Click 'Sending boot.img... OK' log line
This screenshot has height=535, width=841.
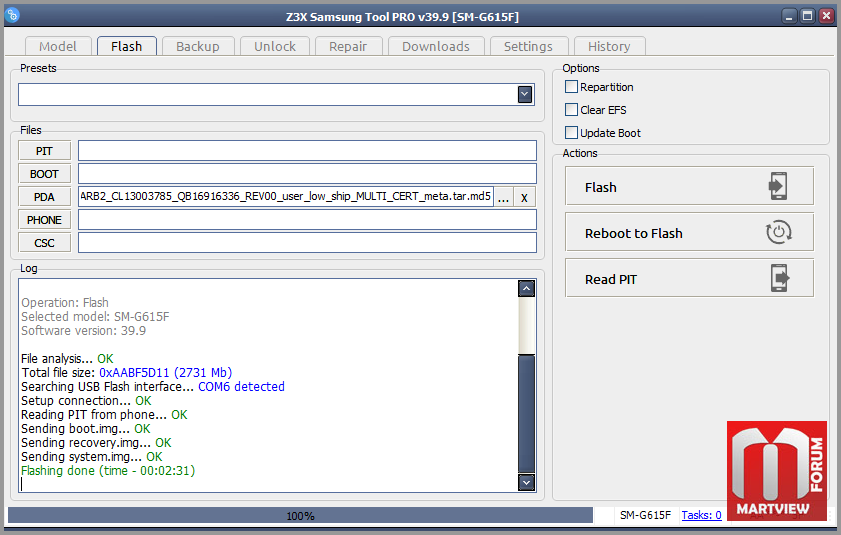pos(86,429)
